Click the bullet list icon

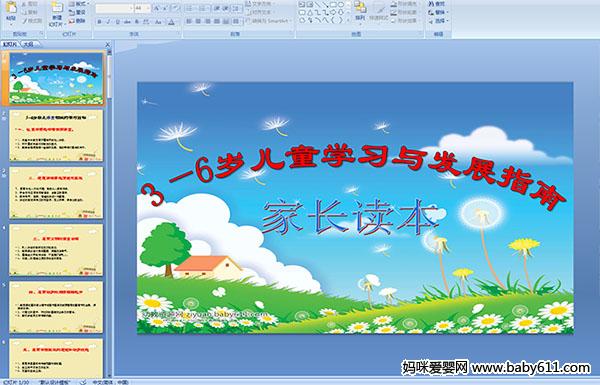tap(190, 8)
